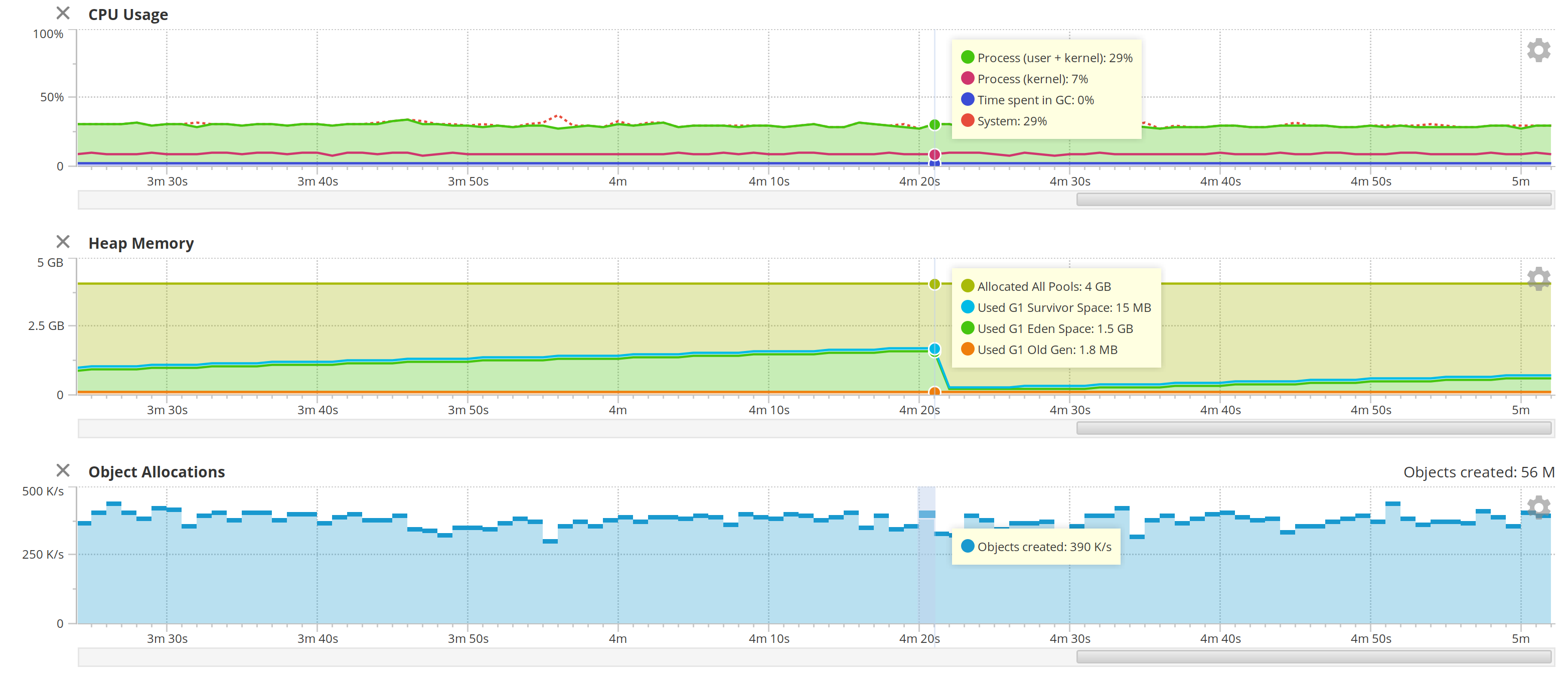Click the Heap Memory timeline scrollbar thumb
Viewport: 1568px width, 679px height.
pyautogui.click(x=1314, y=428)
